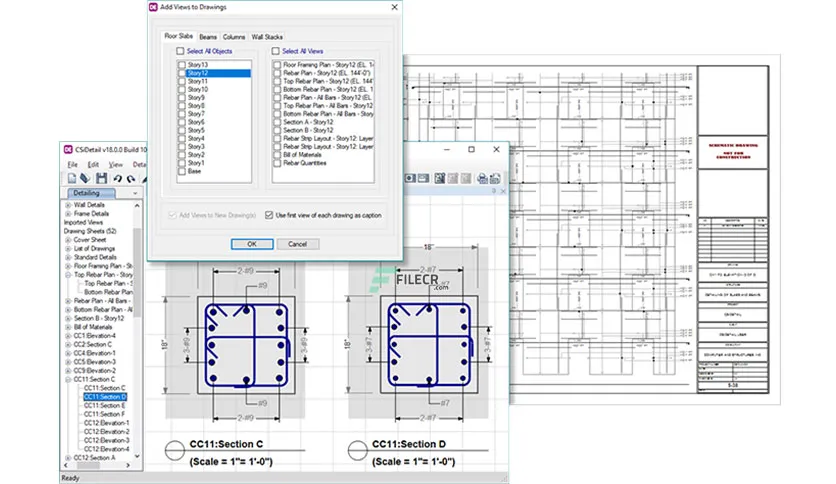Image resolution: width=836 pixels, height=484 pixels.
Task: Expand the Wall Details tree node
Action: click(x=68, y=205)
